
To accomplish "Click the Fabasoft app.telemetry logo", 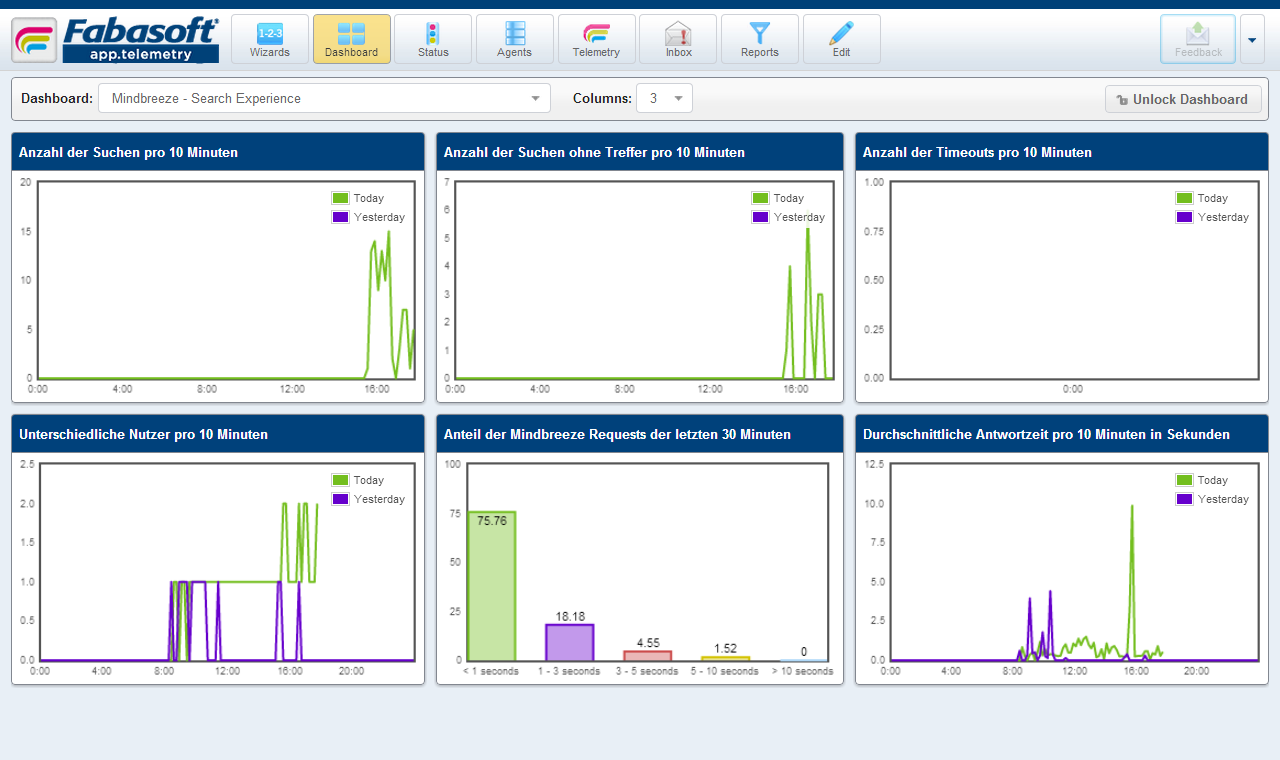I will 116,40.
